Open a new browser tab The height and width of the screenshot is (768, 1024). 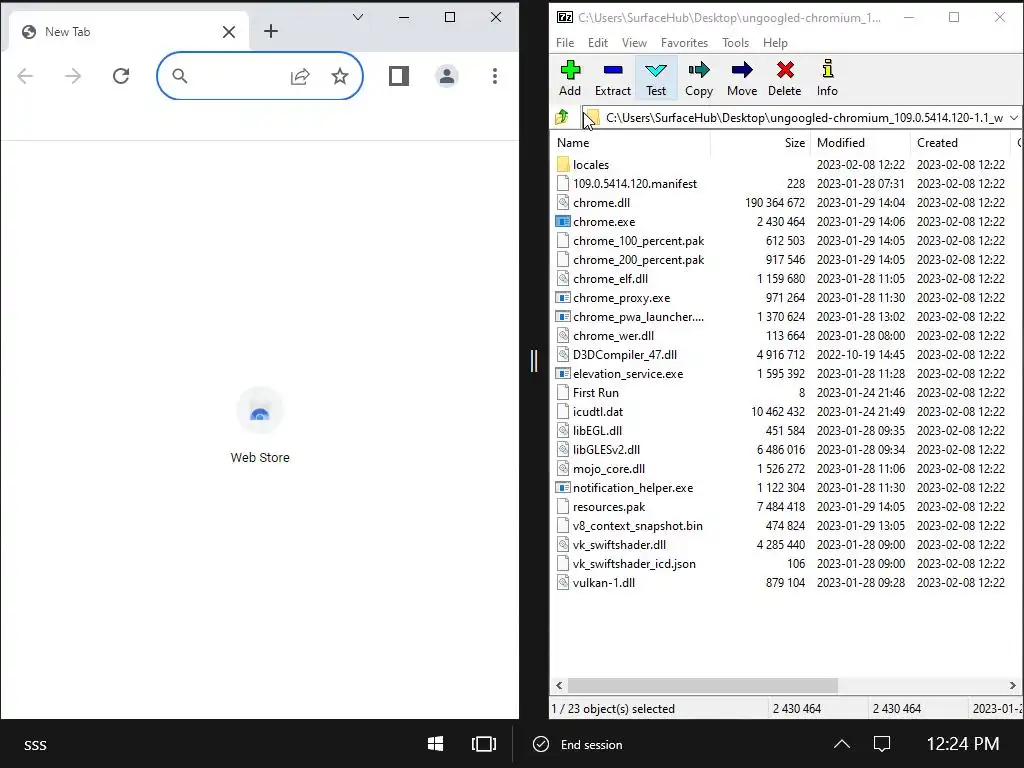[x=270, y=31]
